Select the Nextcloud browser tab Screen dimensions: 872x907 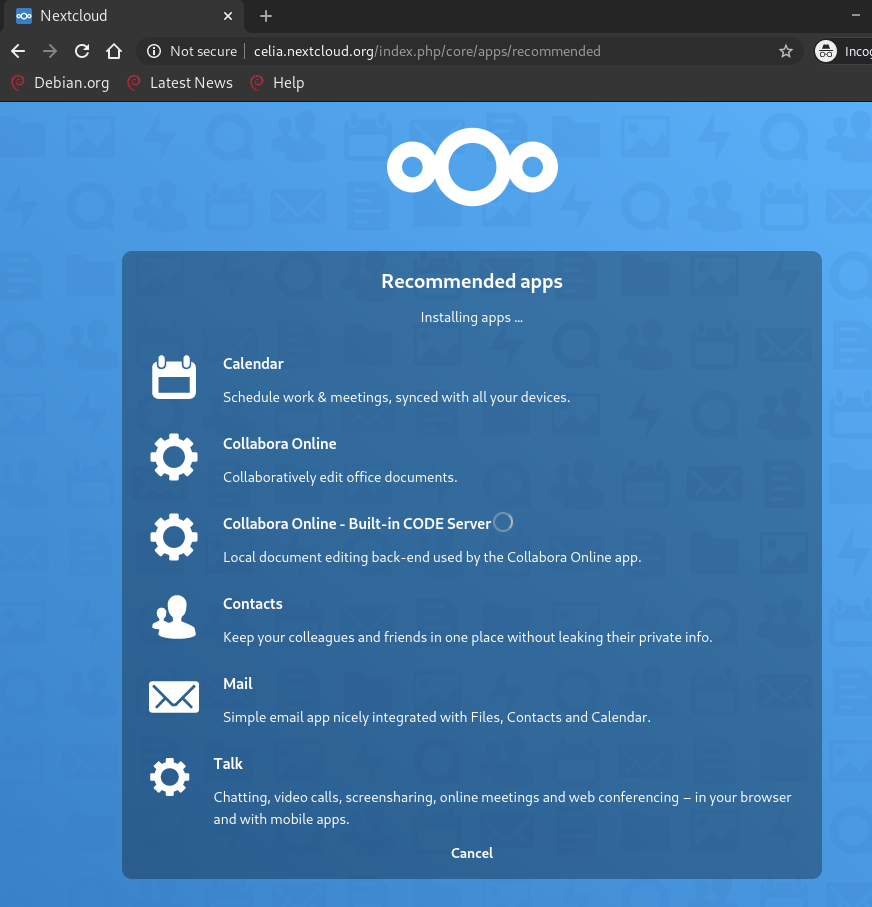120,16
